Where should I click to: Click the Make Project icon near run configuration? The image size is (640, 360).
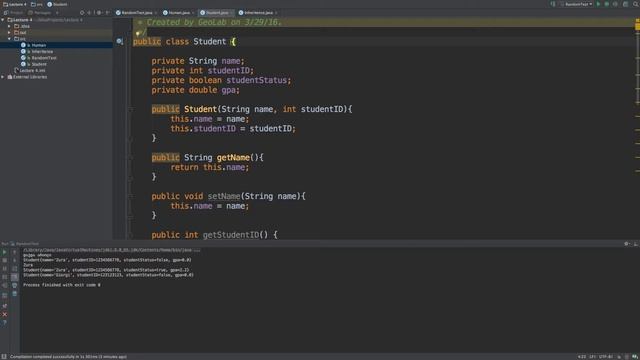pos(553,4)
